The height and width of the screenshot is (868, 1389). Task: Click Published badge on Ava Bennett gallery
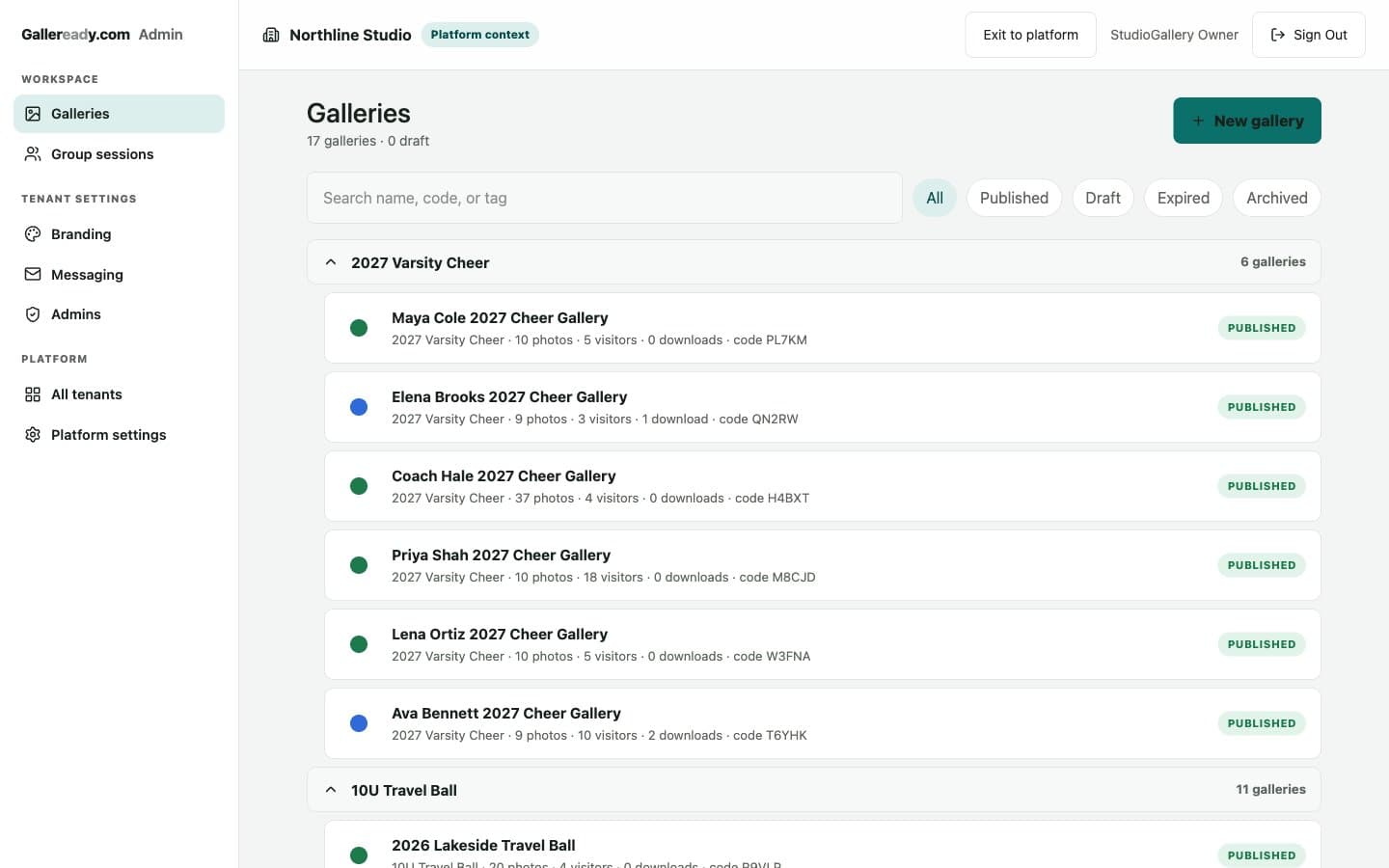1262,723
